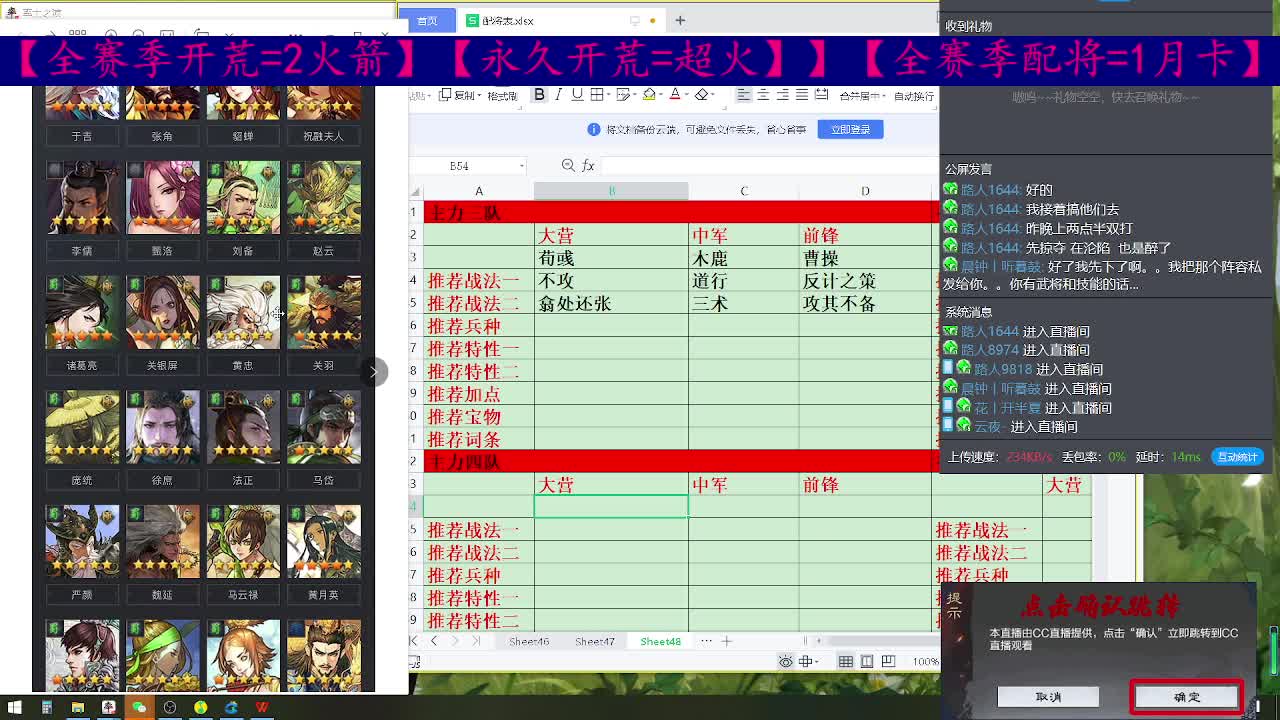The width and height of the screenshot is (1280, 720).
Task: Click the cell borders icon
Action: point(596,95)
